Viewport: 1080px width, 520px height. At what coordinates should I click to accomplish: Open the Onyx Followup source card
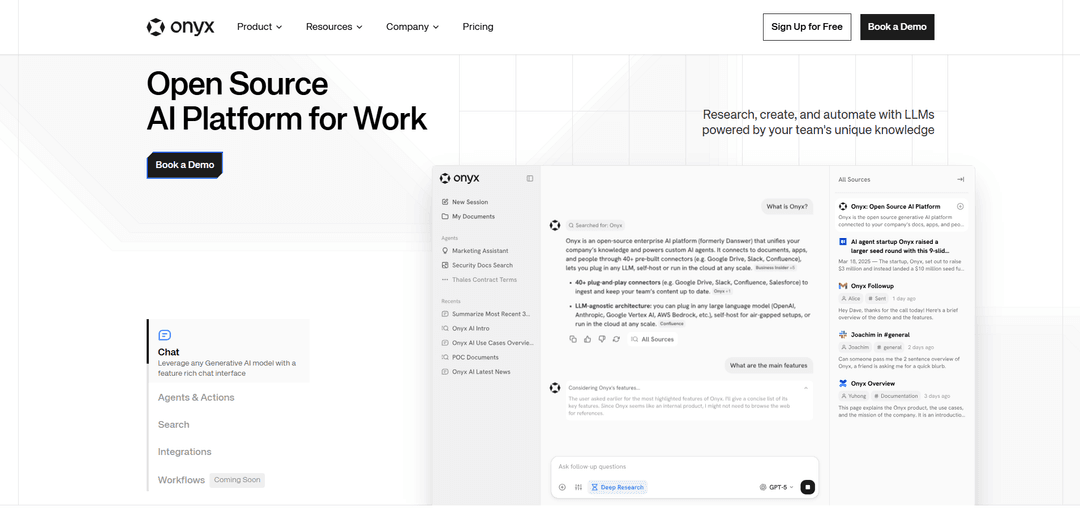pyautogui.click(x=901, y=300)
